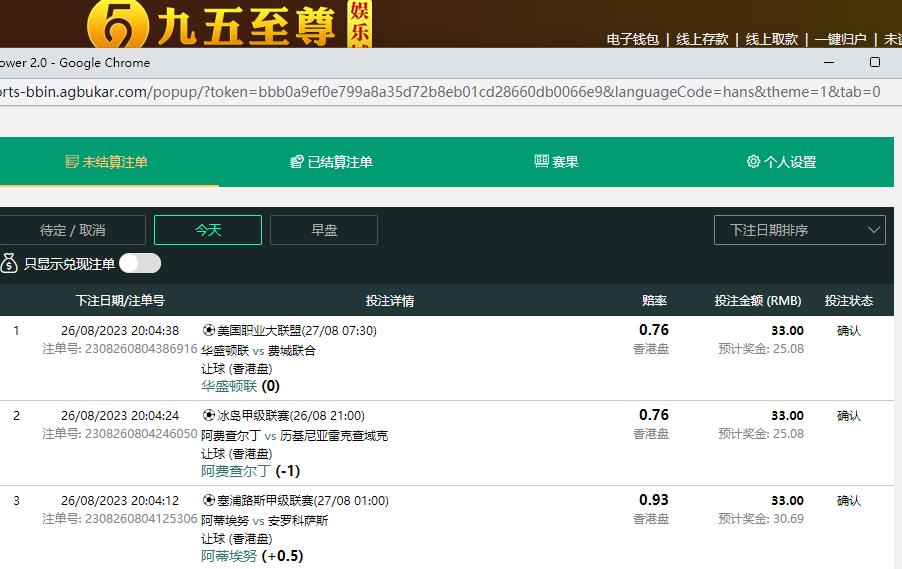Select the 待定 / 取消 filter
902x569 pixels.
(x=72, y=230)
